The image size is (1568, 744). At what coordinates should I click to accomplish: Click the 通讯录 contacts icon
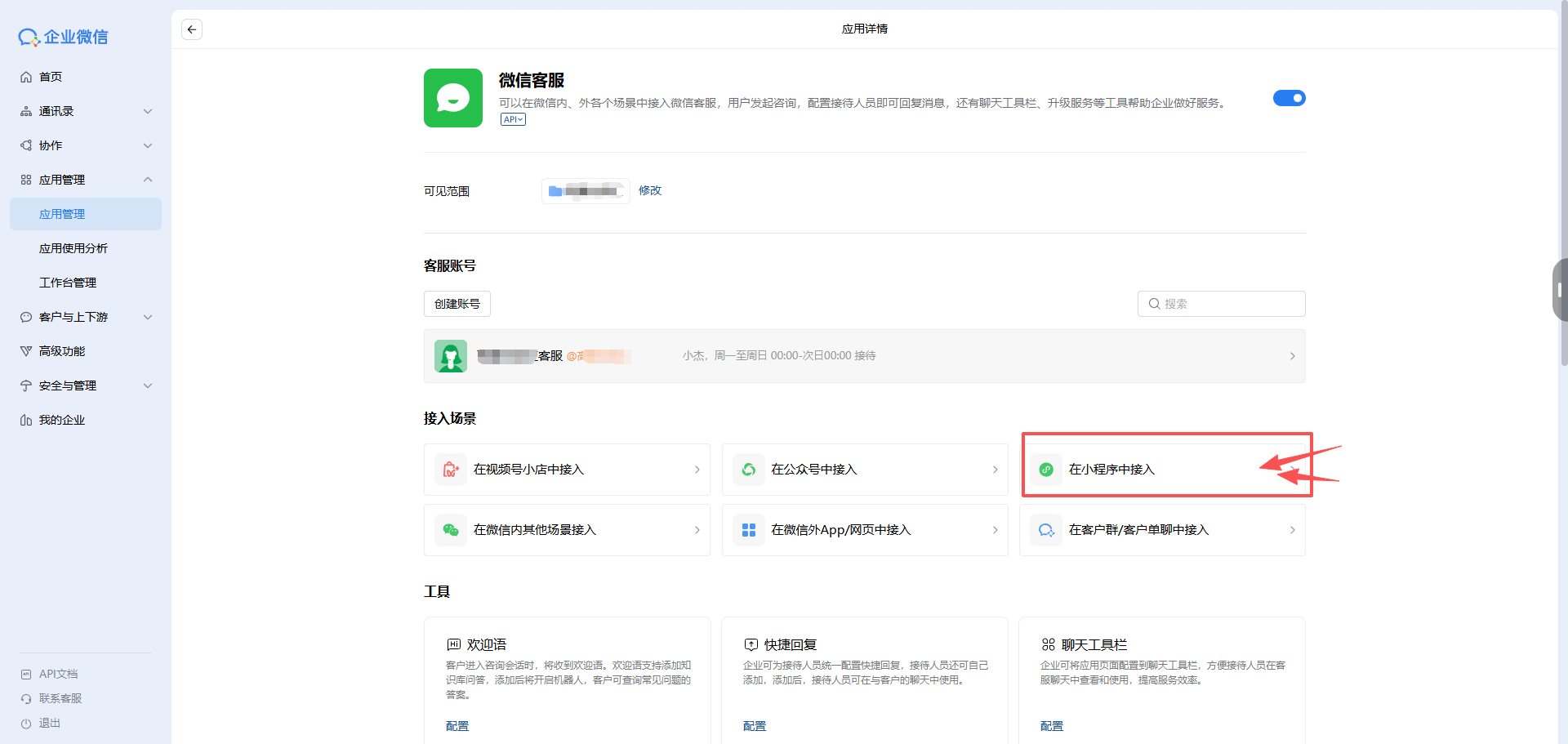click(x=26, y=111)
